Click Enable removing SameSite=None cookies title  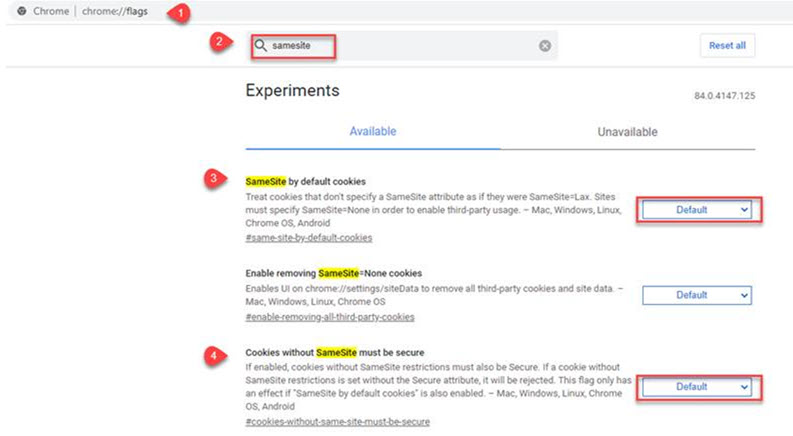(333, 273)
